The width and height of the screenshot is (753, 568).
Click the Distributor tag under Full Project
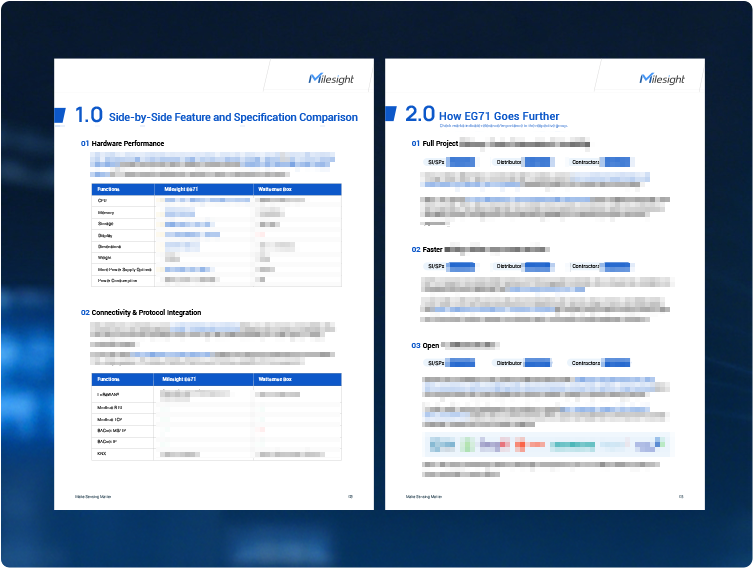click(523, 162)
